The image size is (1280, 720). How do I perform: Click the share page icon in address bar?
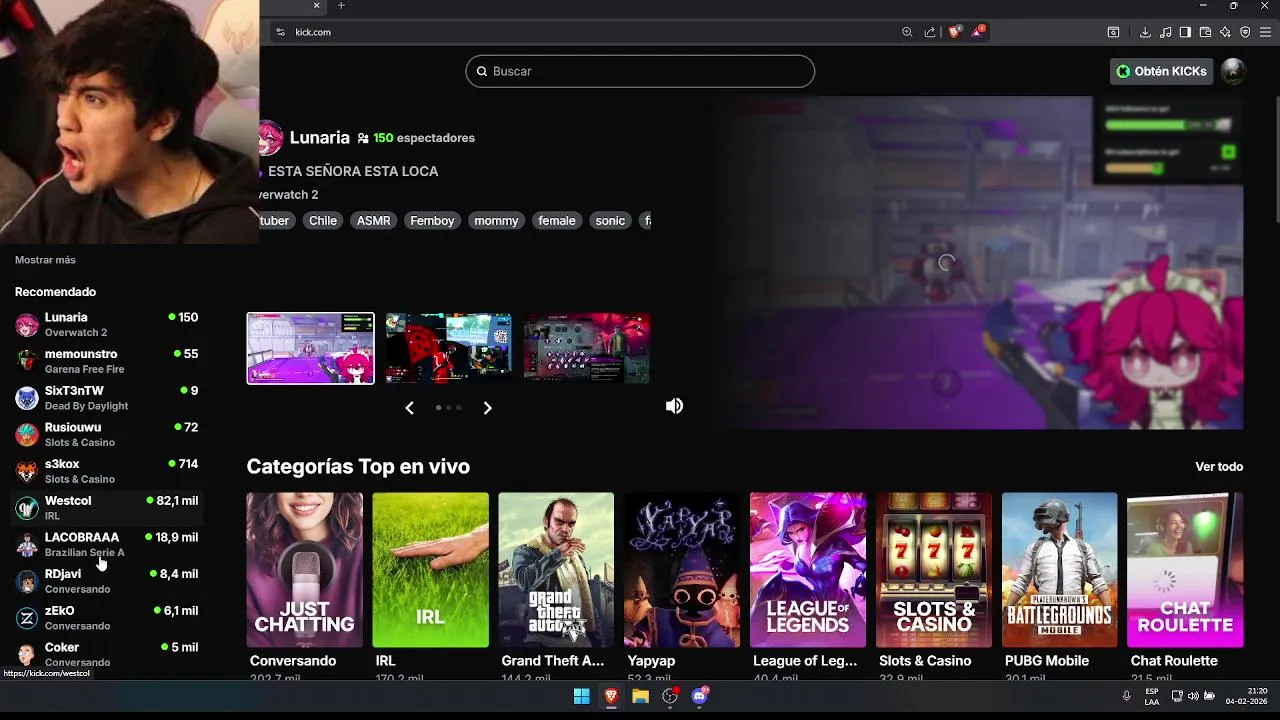click(x=930, y=32)
